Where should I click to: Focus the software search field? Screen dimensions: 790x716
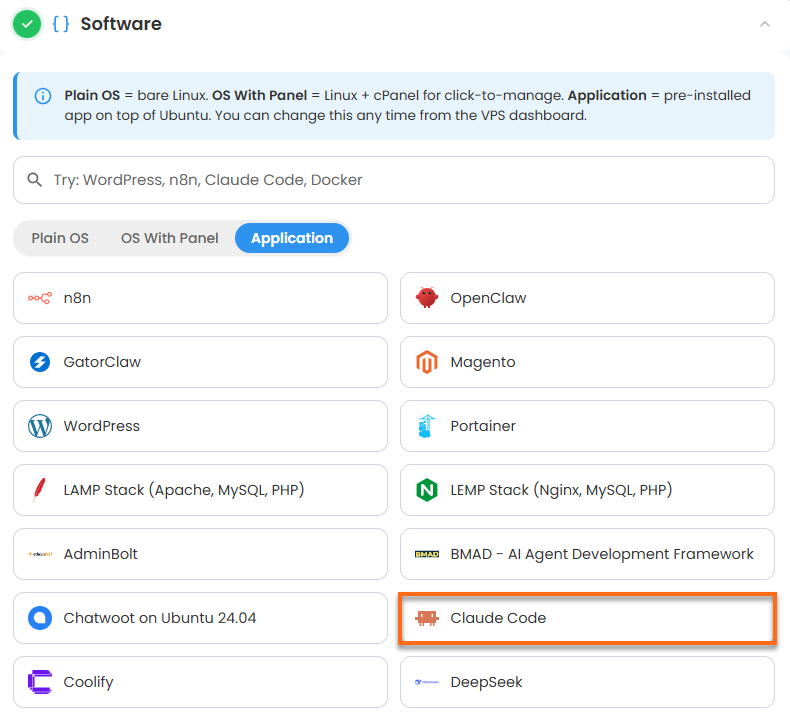(x=394, y=180)
